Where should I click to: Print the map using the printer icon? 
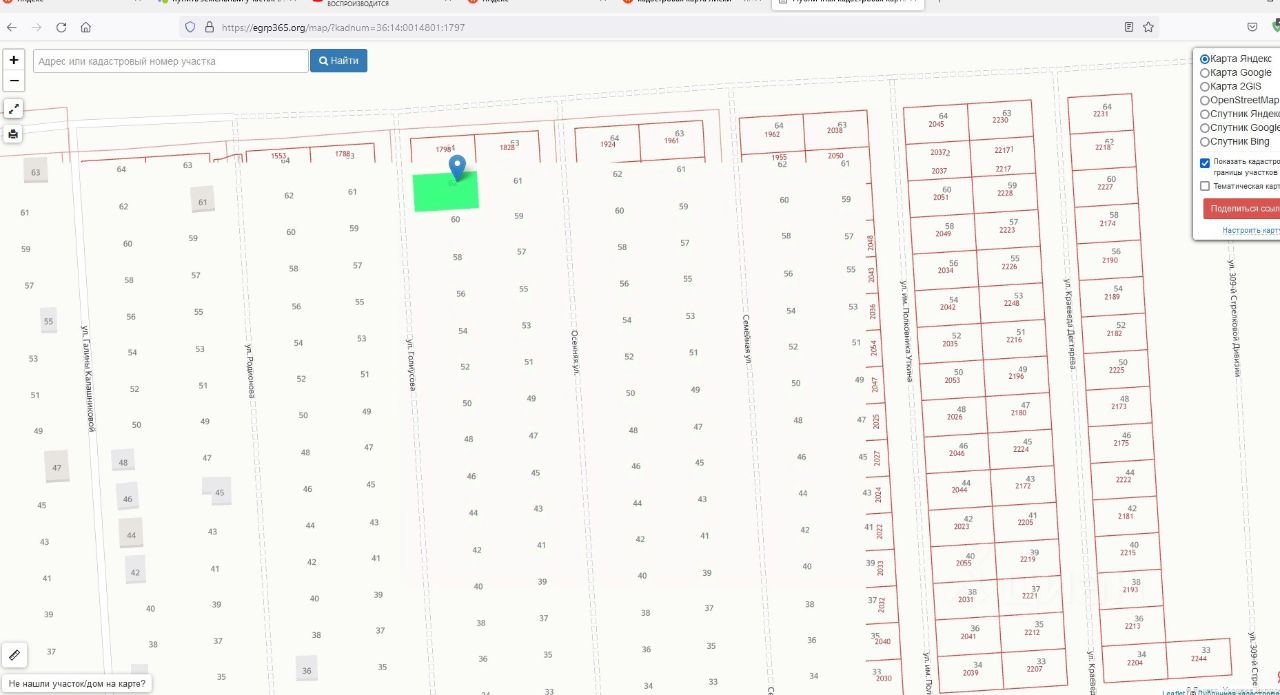(x=14, y=134)
